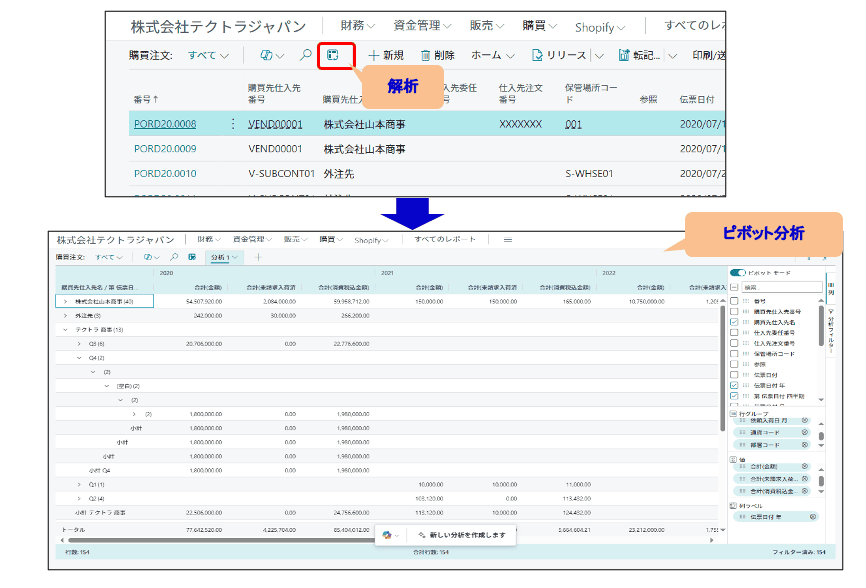This screenshot has width=866, height=588.
Task: Open the 列 columns side panel tab
Action: coord(831,288)
